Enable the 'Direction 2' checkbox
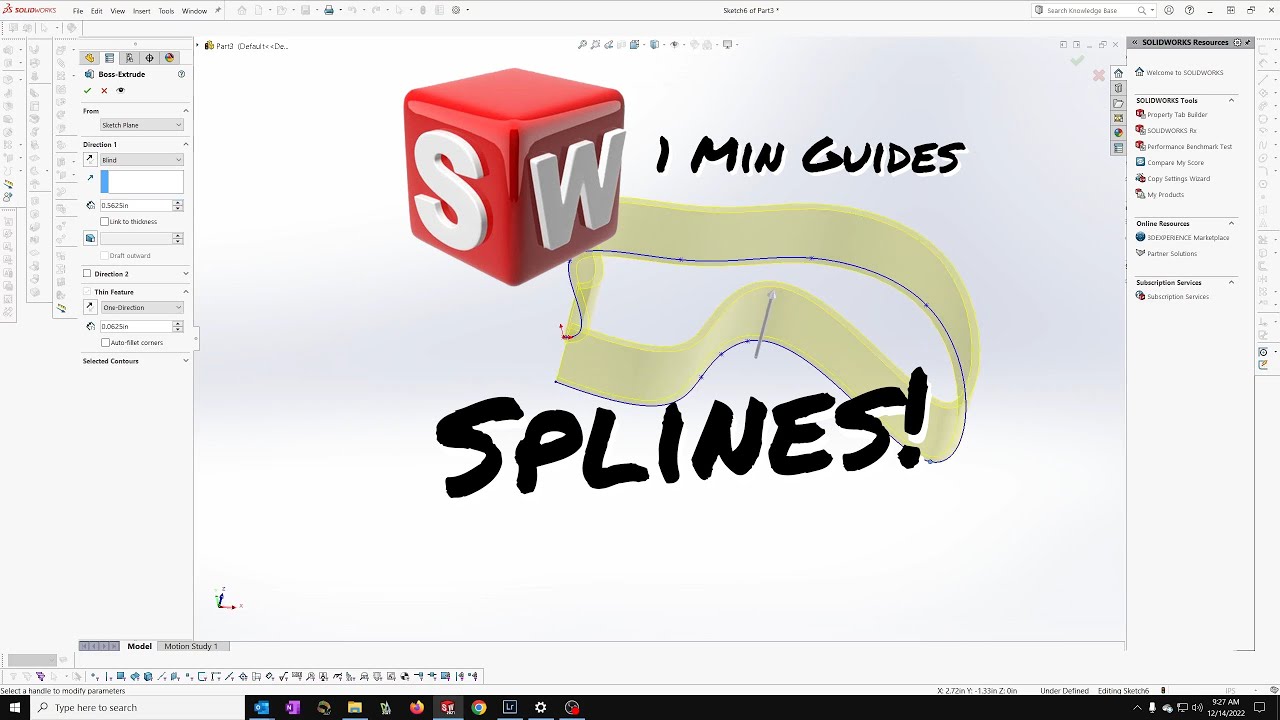 point(87,274)
